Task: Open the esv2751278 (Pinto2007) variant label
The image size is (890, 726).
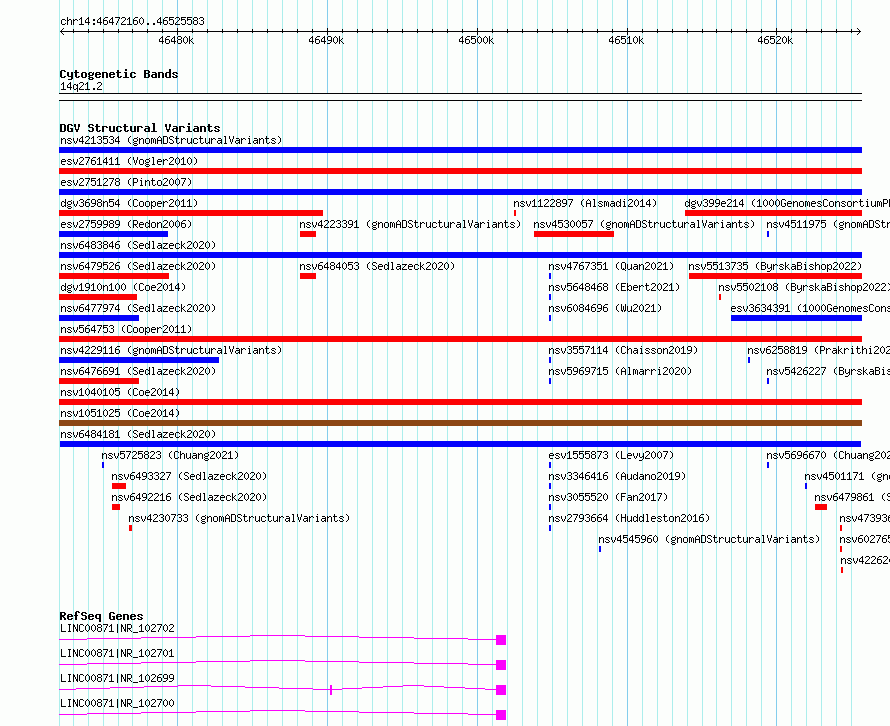Action: pos(126,182)
